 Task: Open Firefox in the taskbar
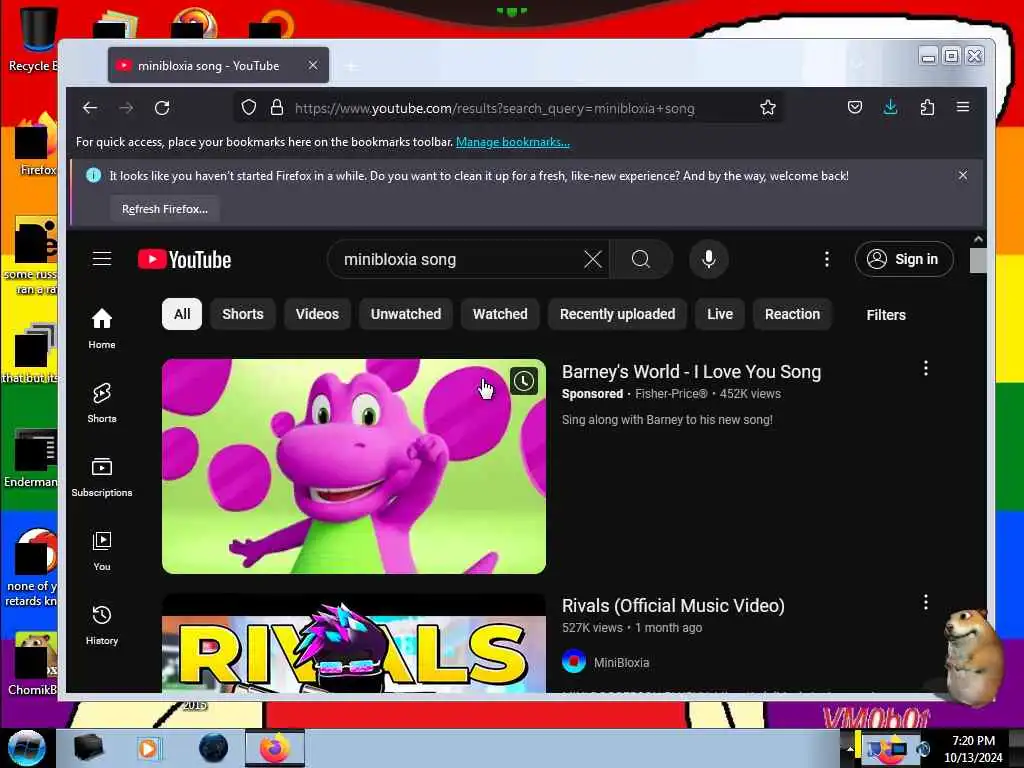click(x=275, y=748)
